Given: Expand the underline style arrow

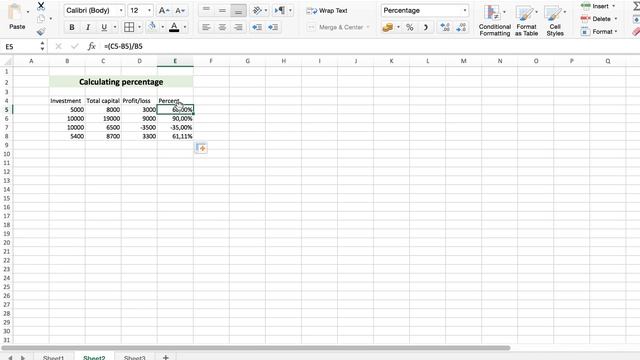Looking at the screenshot, I should pos(115,27).
